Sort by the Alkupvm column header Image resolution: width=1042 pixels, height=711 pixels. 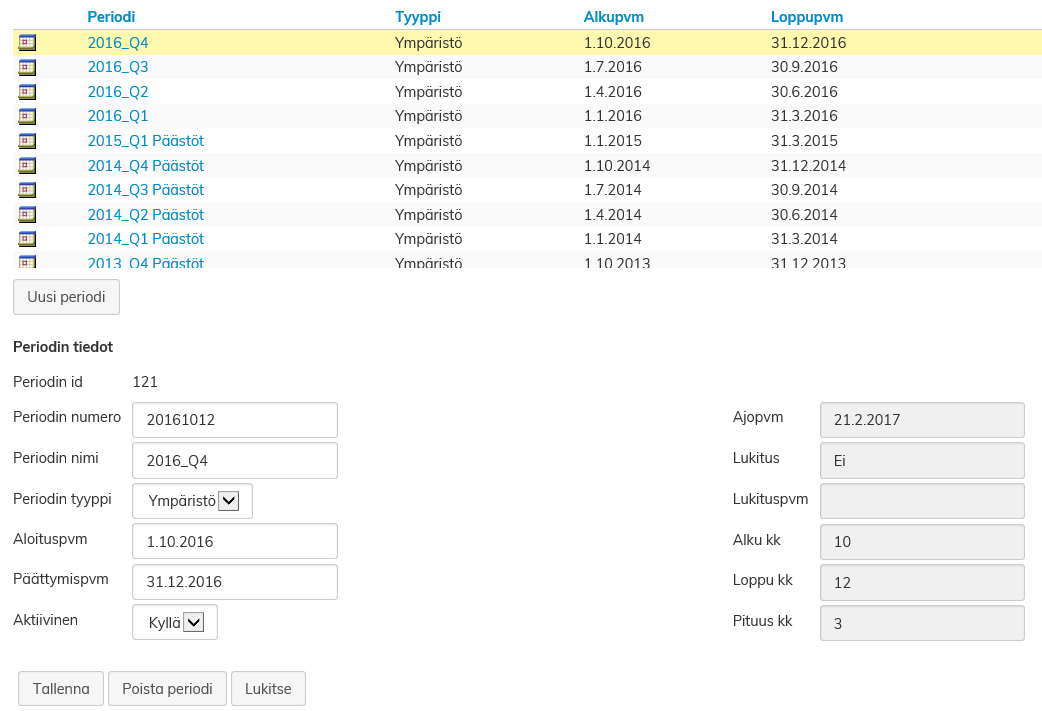(613, 17)
